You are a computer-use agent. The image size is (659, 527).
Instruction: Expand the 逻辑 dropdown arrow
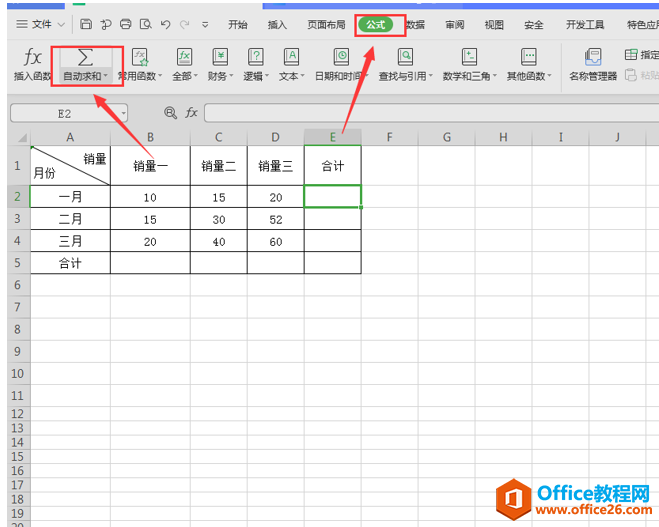pyautogui.click(x=267, y=76)
